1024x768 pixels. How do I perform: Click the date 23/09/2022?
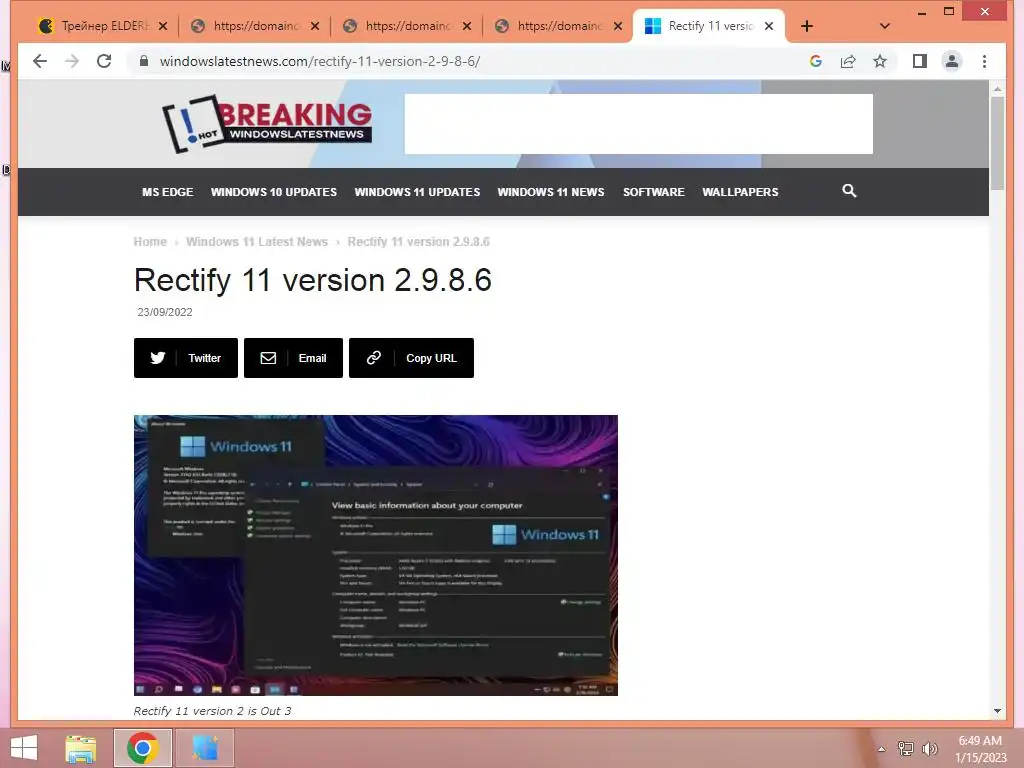(x=165, y=312)
